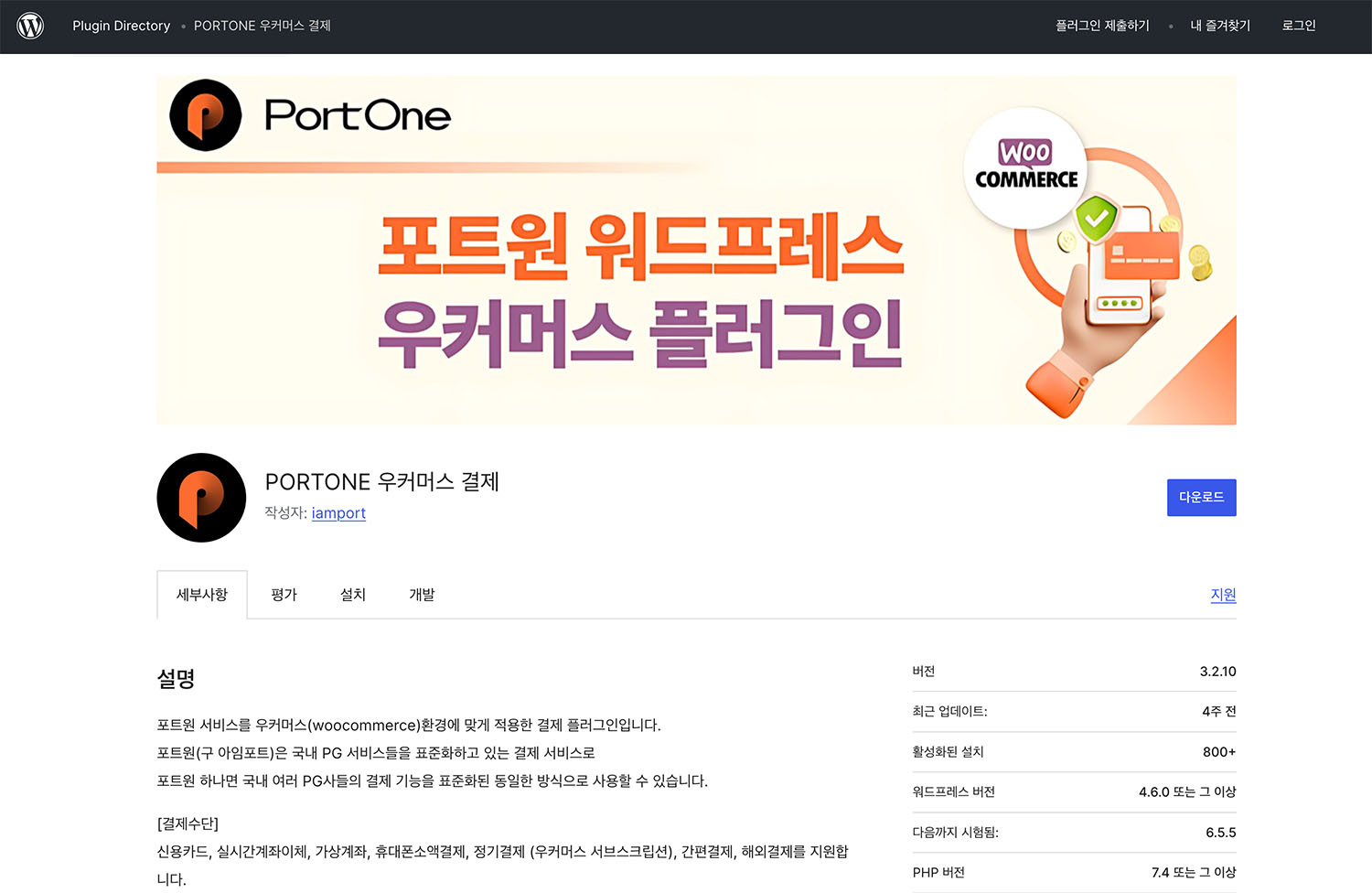Switch to the 설치 tab
The width and height of the screenshot is (1372, 893).
[353, 595]
